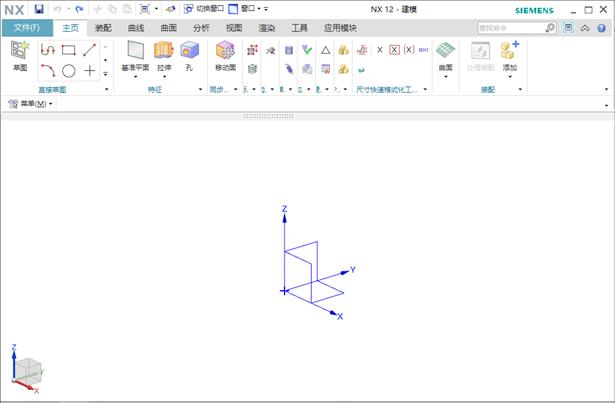Viewport: 615px width, 403px height.
Task: Select the Circle sketch tool
Action: pyautogui.click(x=68, y=71)
